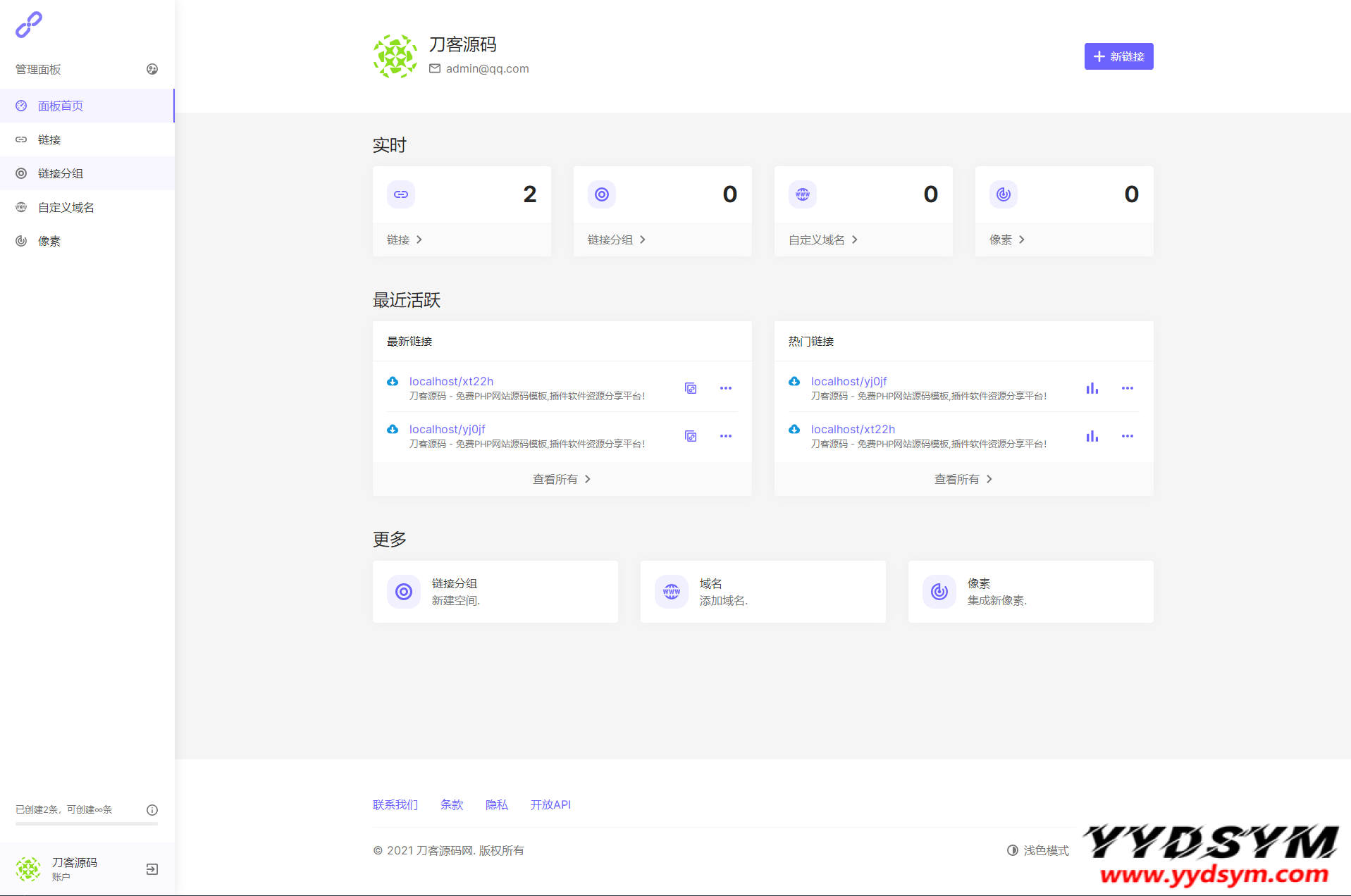
Task: Open stats chart for popular localhost/xt22h
Action: [x=1092, y=436]
